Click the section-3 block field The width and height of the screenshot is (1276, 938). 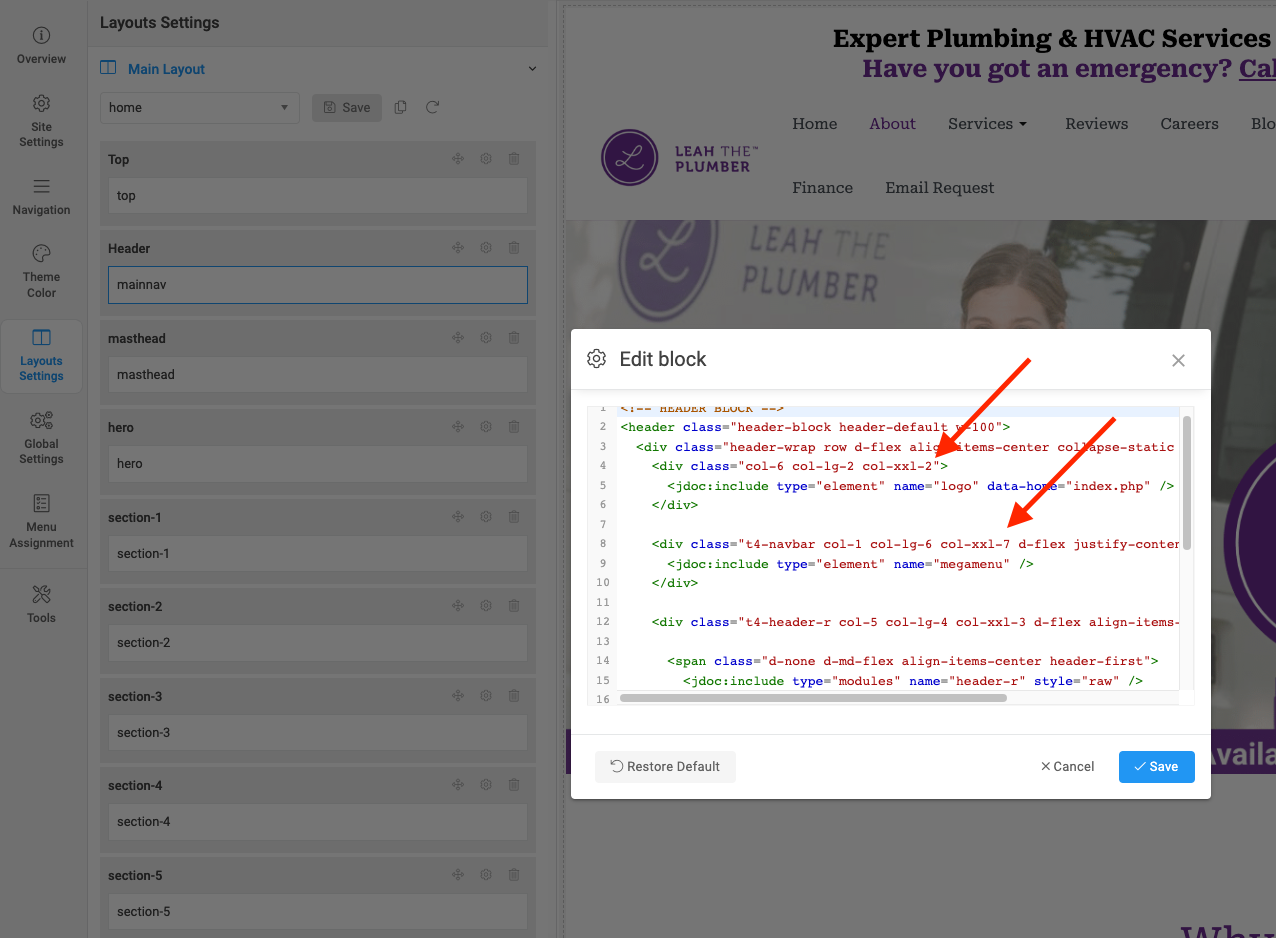point(317,733)
